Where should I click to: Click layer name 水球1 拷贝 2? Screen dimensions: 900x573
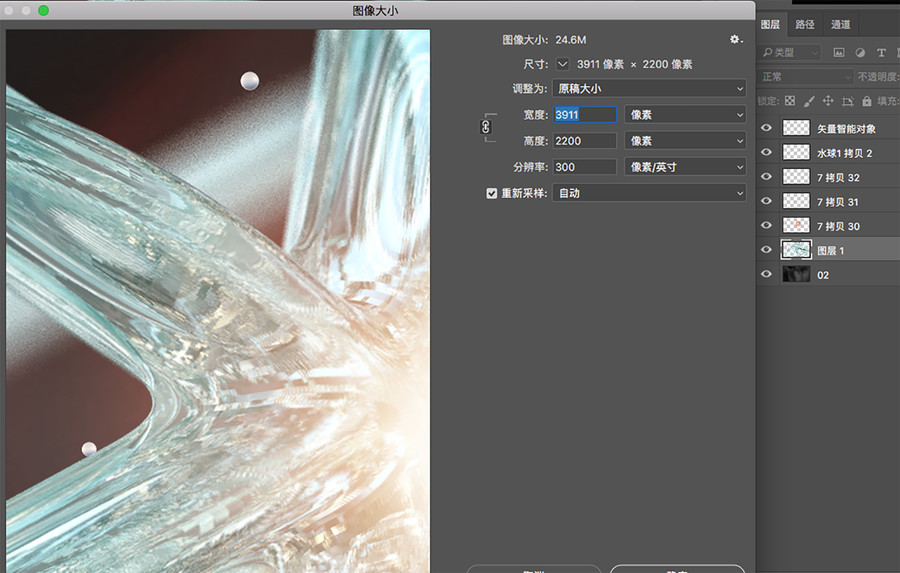pos(844,153)
